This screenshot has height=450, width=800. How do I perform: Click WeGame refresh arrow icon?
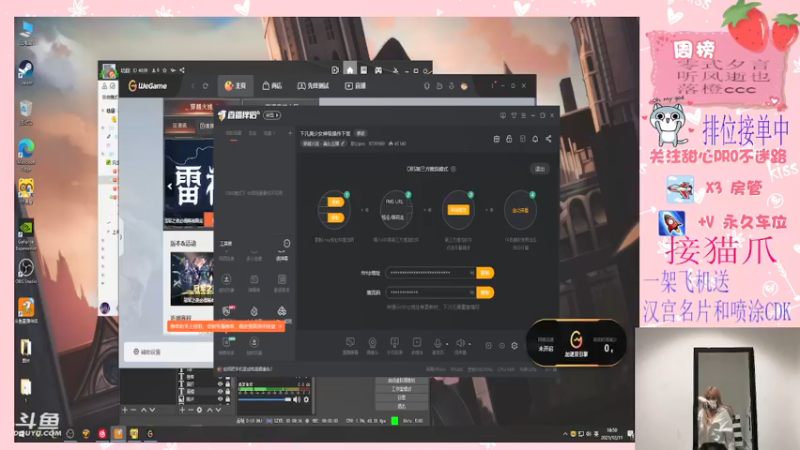click(x=205, y=86)
